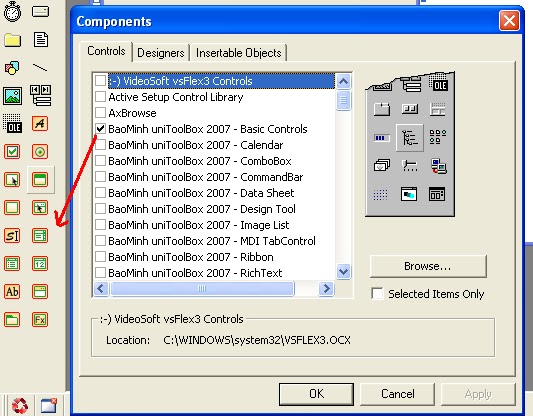The width and height of the screenshot is (533, 416).
Task: Pick the orange form-with-scrollbar control
Action: pyautogui.click(x=40, y=235)
